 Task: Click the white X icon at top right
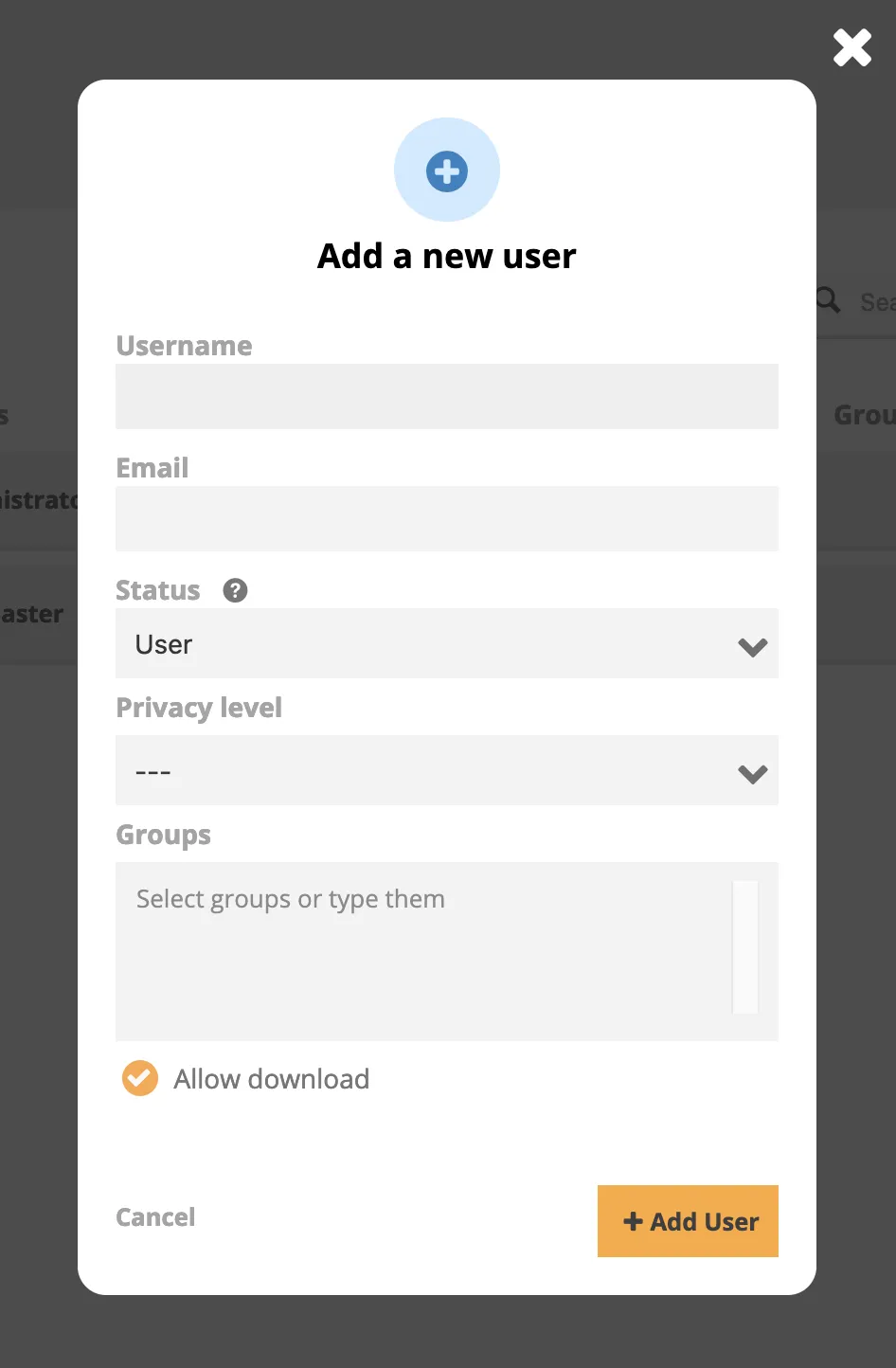[x=851, y=47]
